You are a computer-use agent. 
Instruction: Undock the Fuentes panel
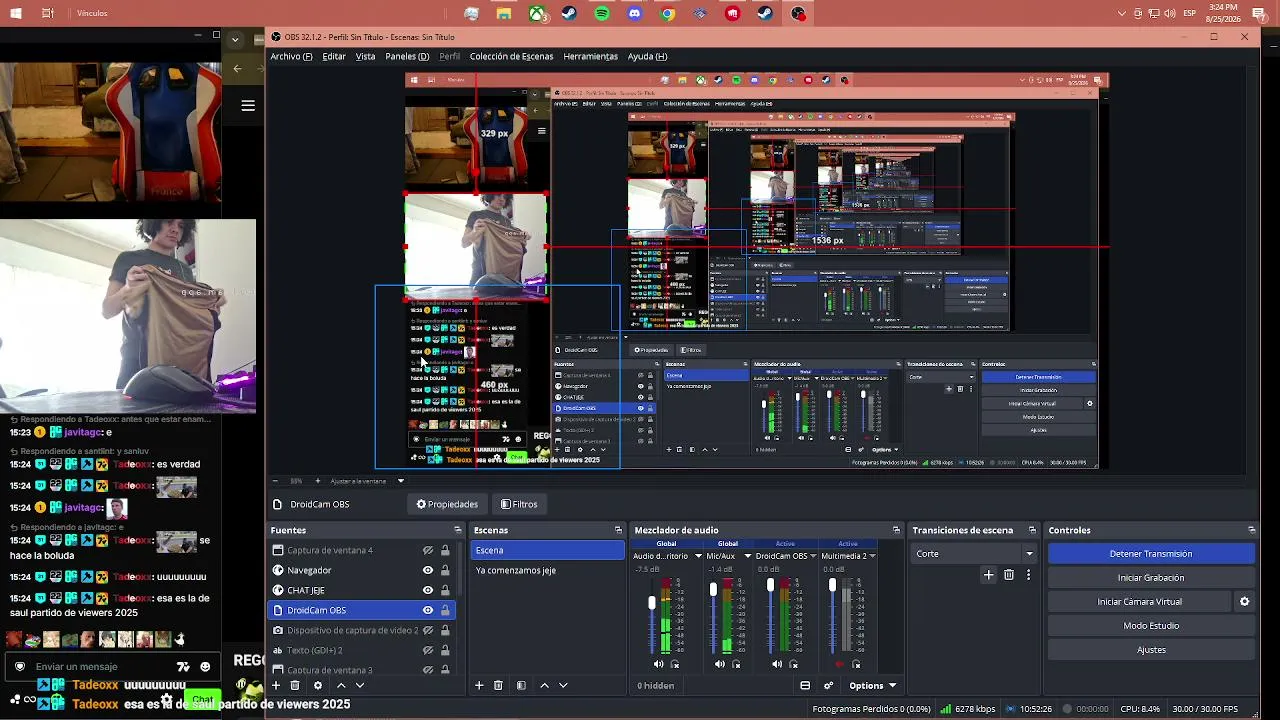click(458, 530)
